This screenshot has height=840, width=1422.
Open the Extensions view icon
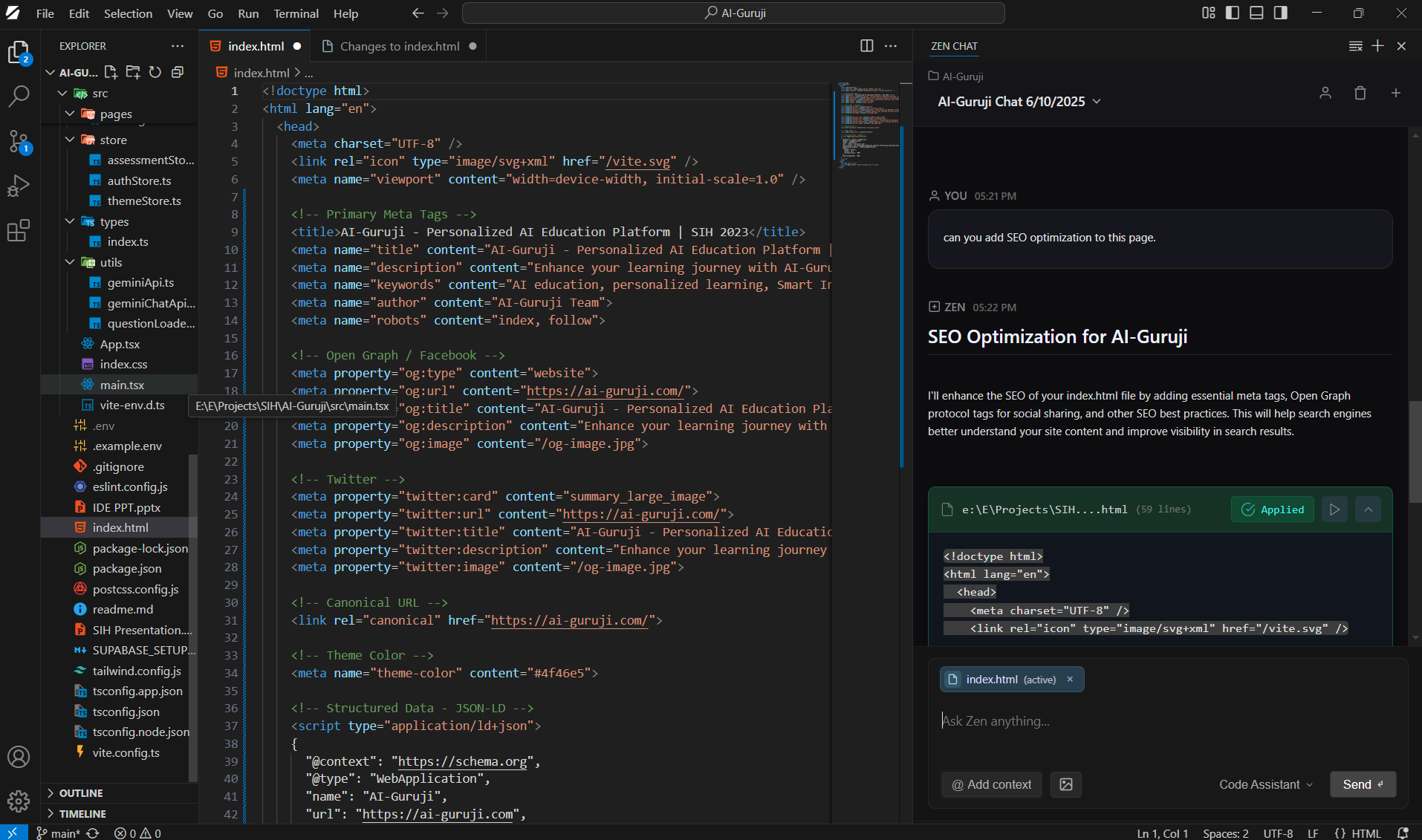[x=19, y=230]
